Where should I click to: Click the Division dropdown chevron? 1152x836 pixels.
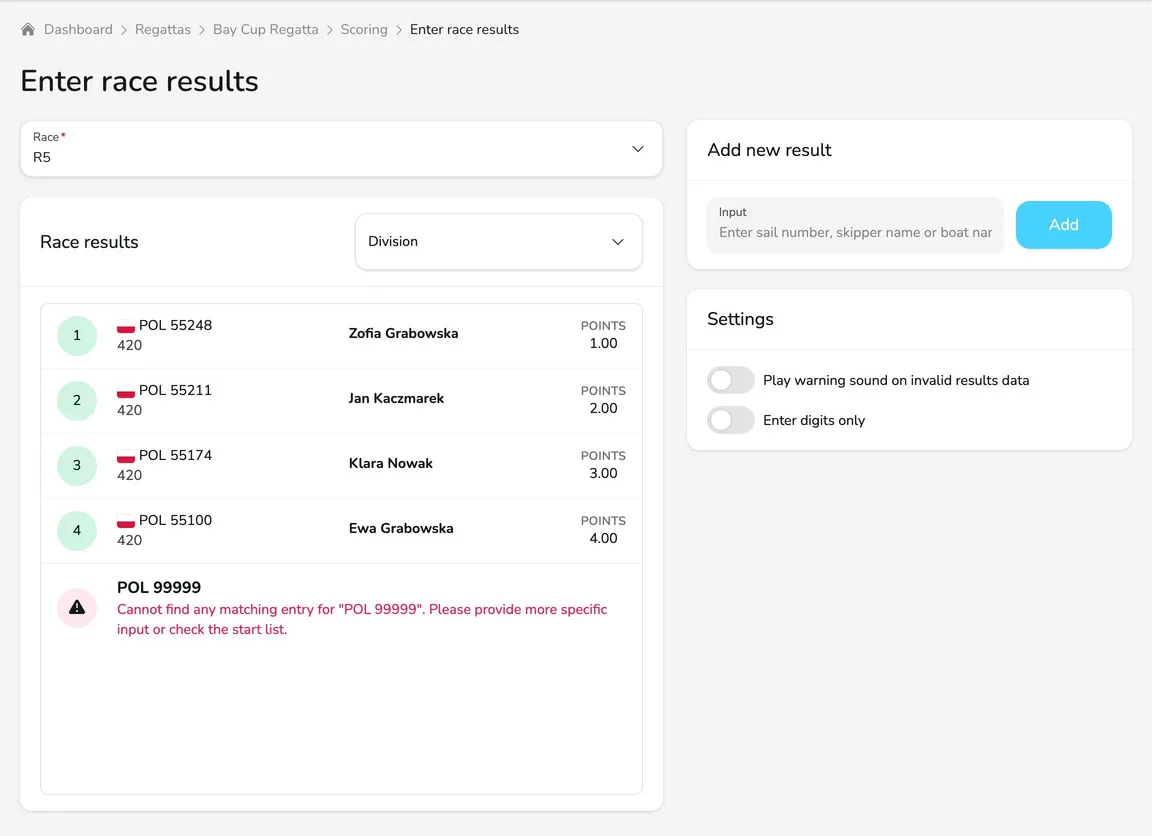618,242
